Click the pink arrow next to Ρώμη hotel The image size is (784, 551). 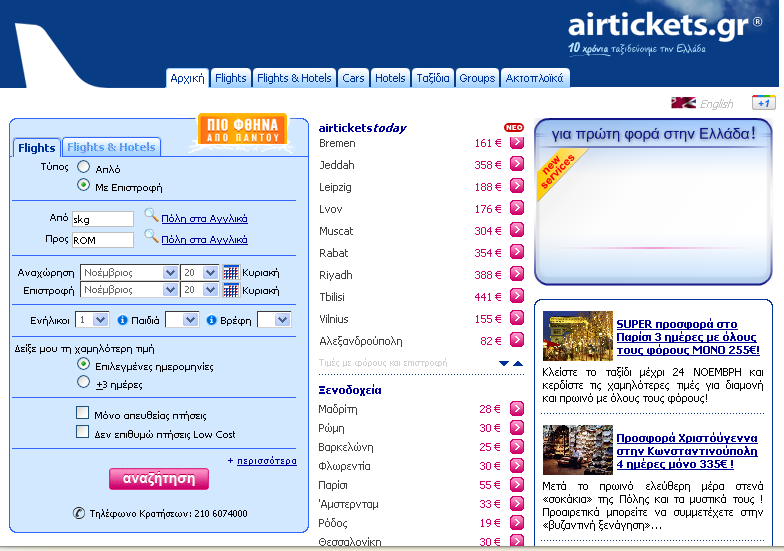[x=517, y=428]
